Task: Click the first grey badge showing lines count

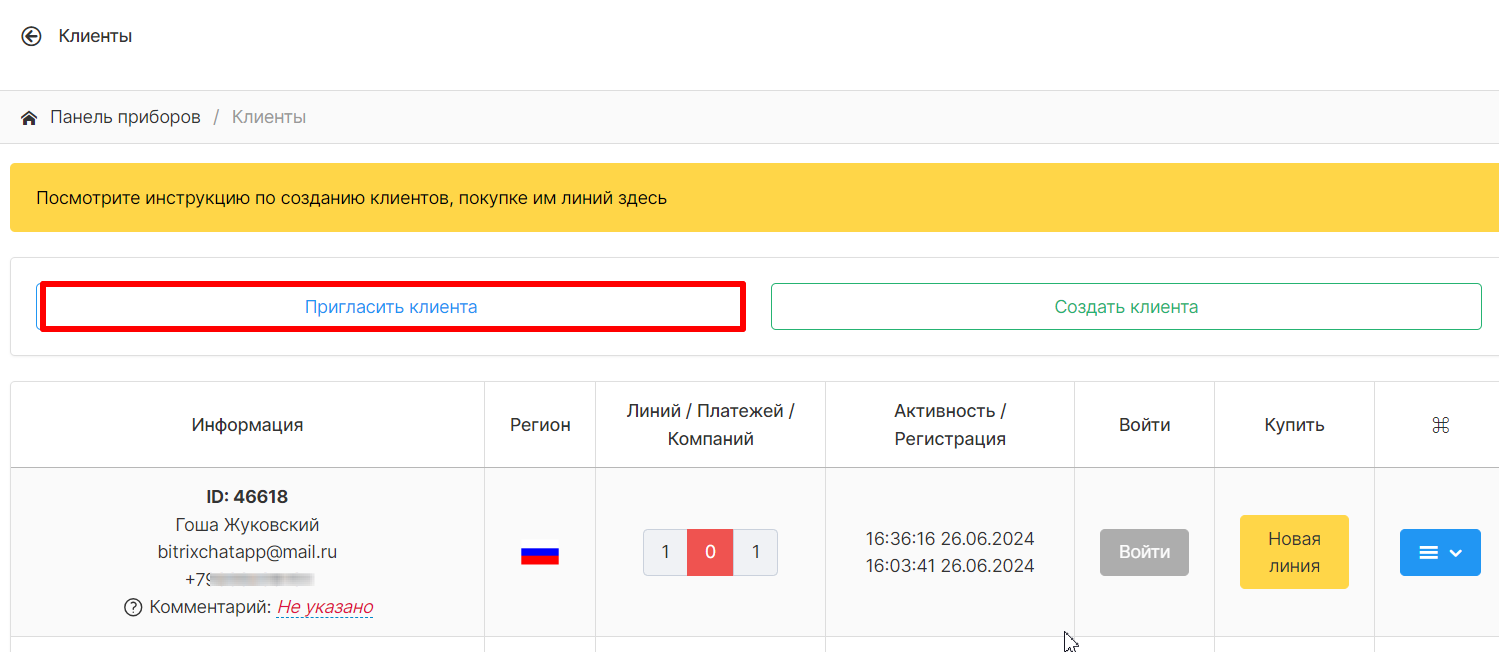Action: [665, 552]
